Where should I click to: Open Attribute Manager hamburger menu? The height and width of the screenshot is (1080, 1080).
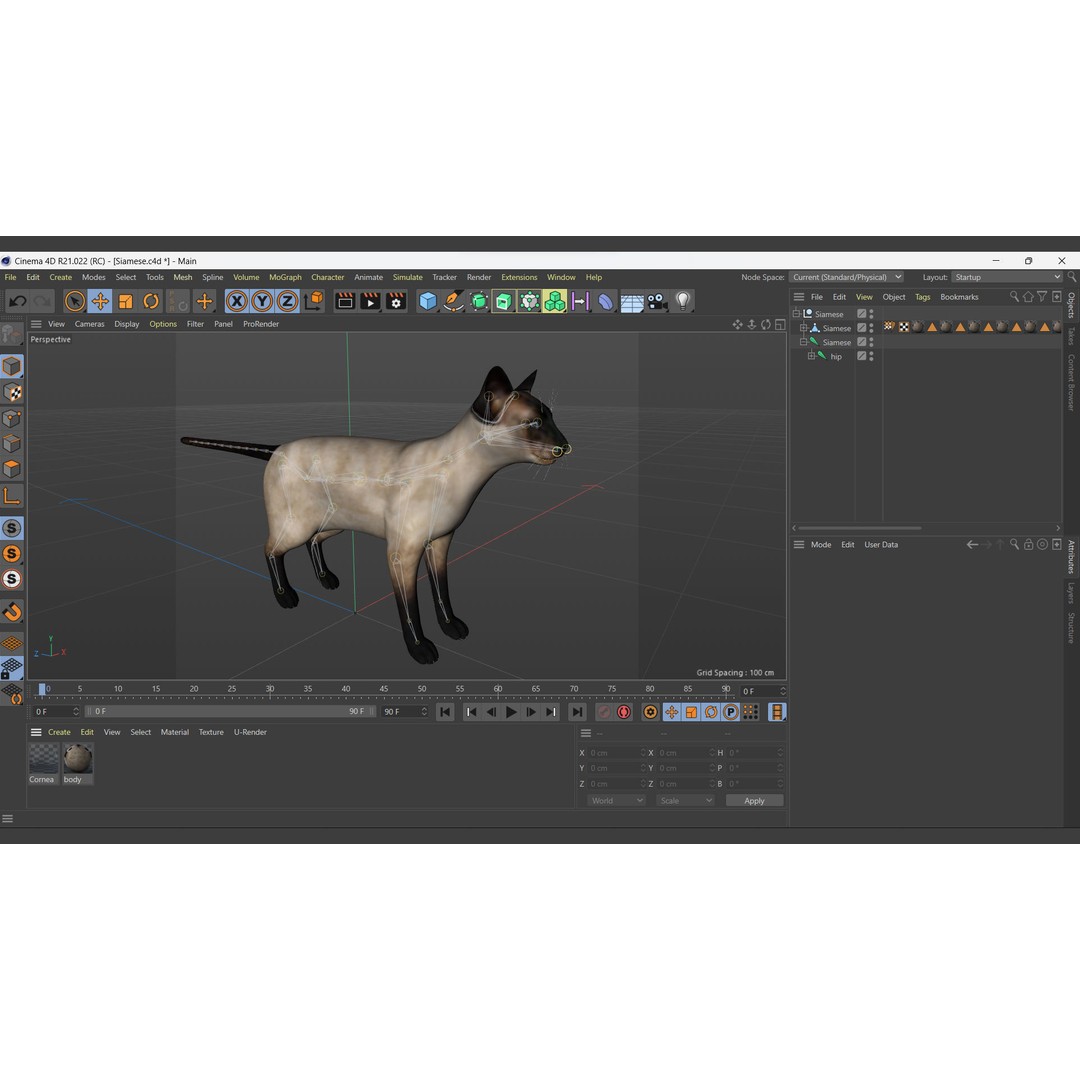799,545
